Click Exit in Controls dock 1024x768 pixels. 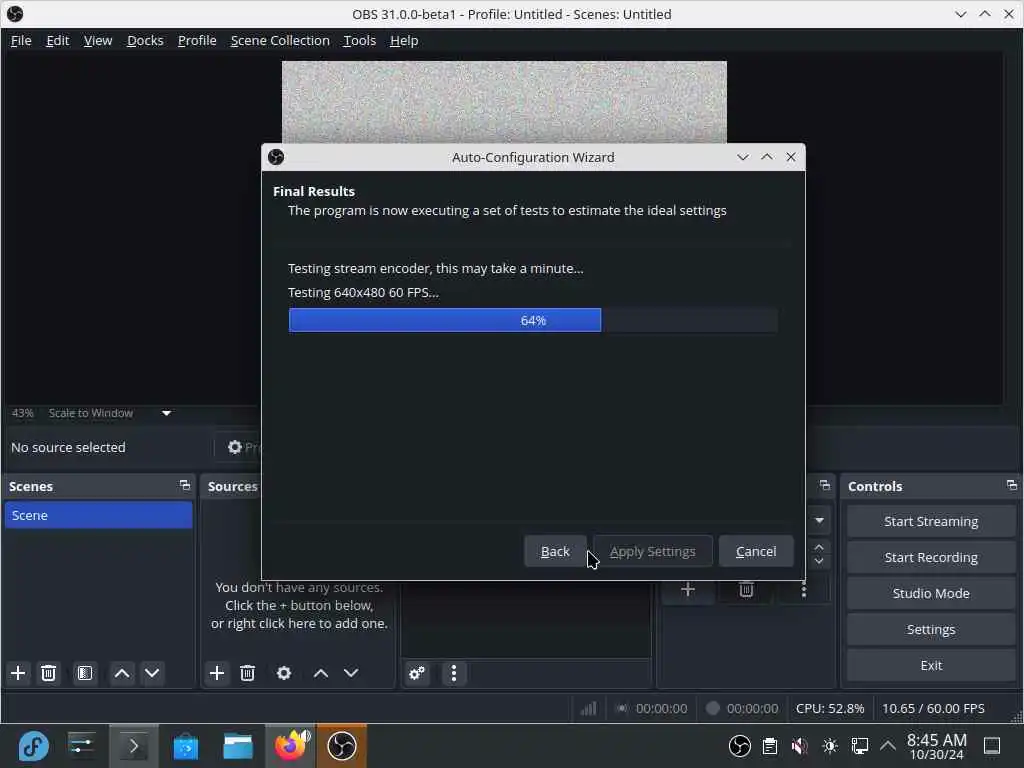pos(931,665)
